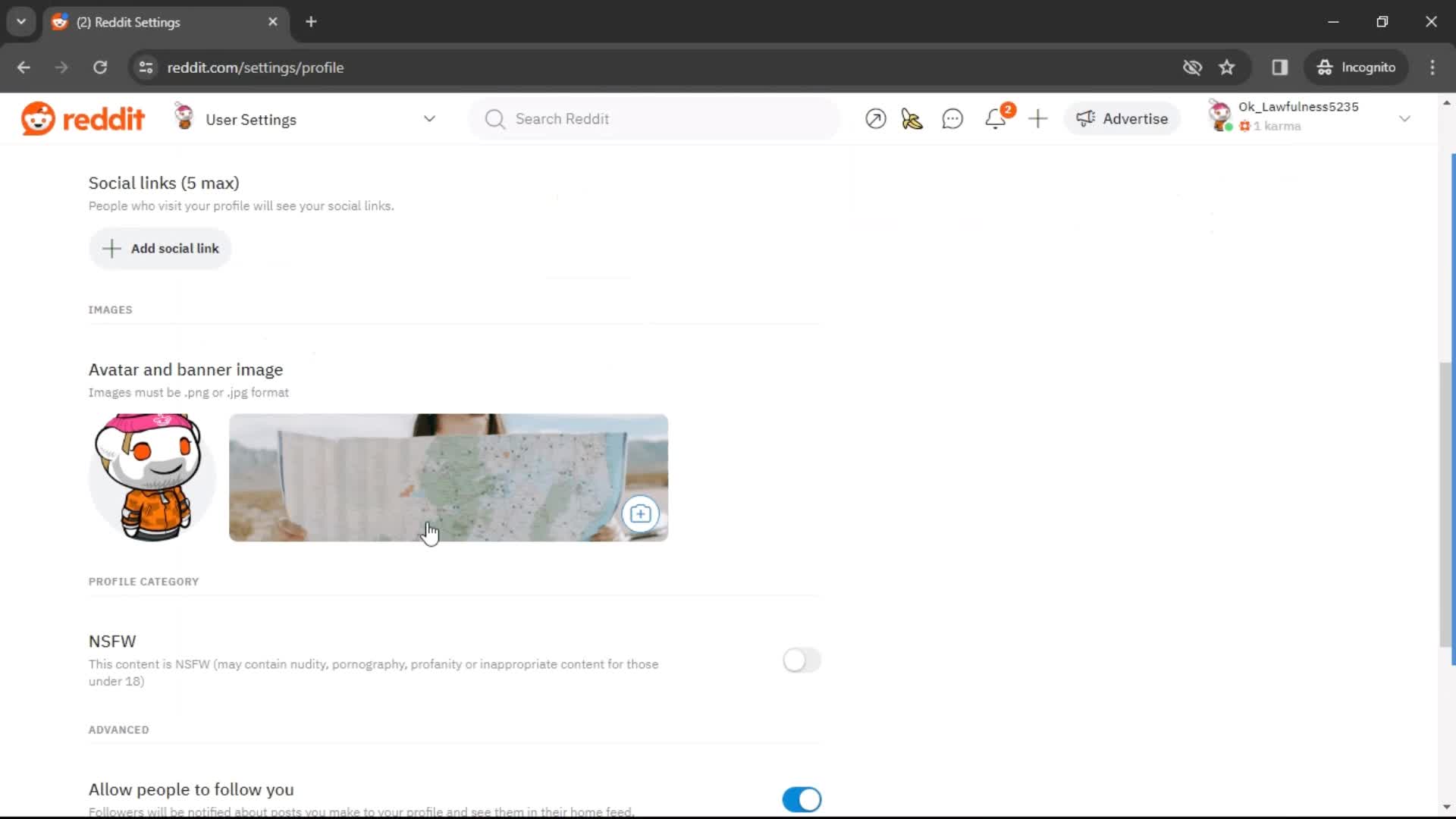Click the Add social link button
1456x819 pixels.
pos(163,248)
